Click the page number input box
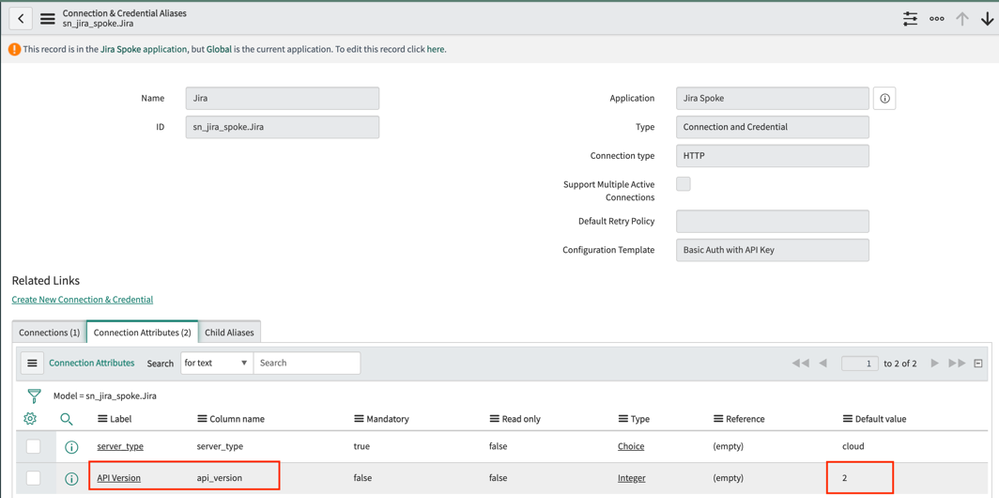999x498 pixels. pos(859,363)
